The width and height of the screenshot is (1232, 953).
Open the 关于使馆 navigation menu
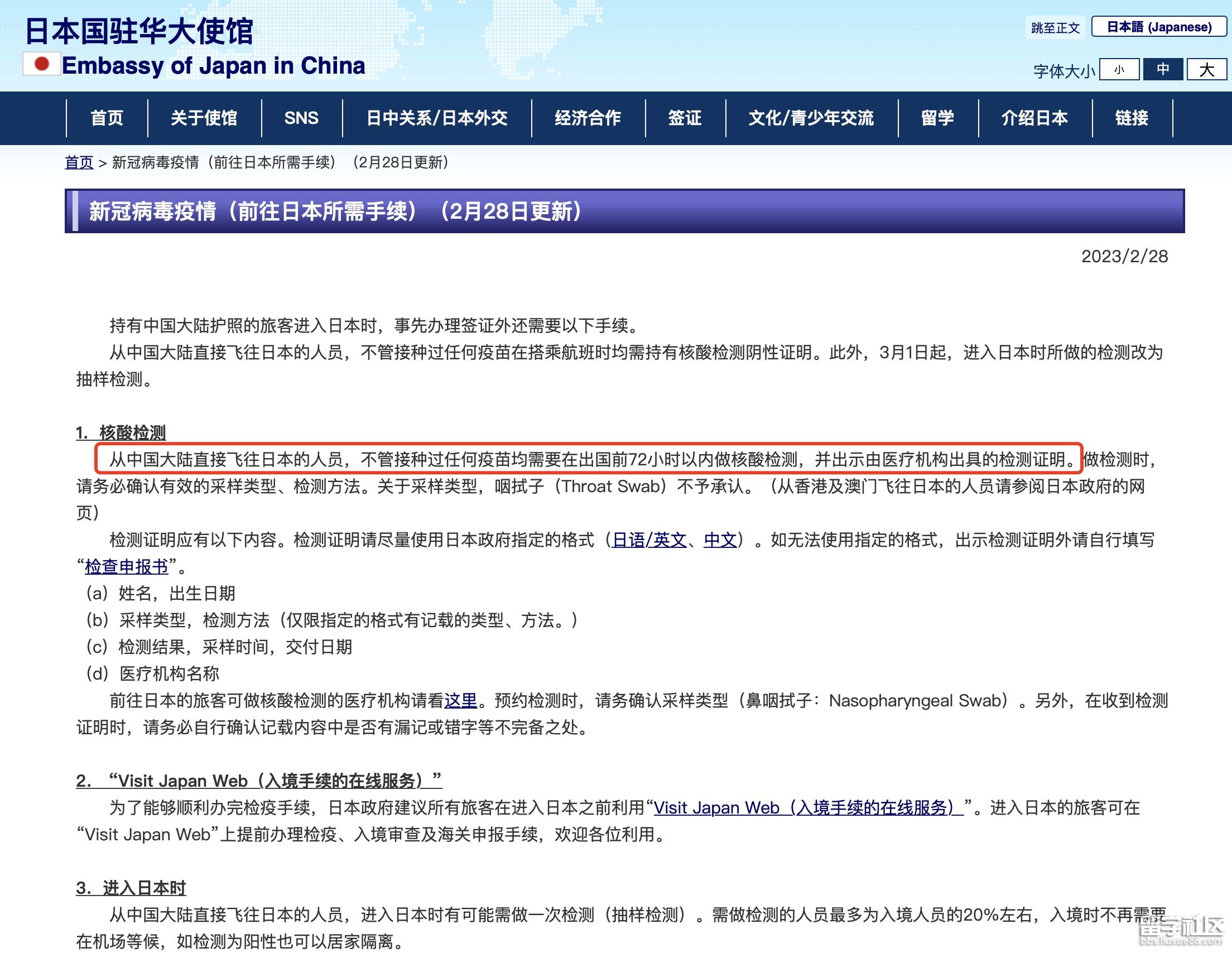tap(204, 118)
